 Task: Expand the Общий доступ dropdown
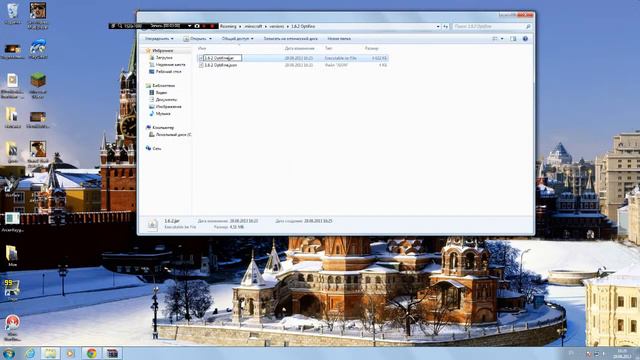[x=238, y=39]
